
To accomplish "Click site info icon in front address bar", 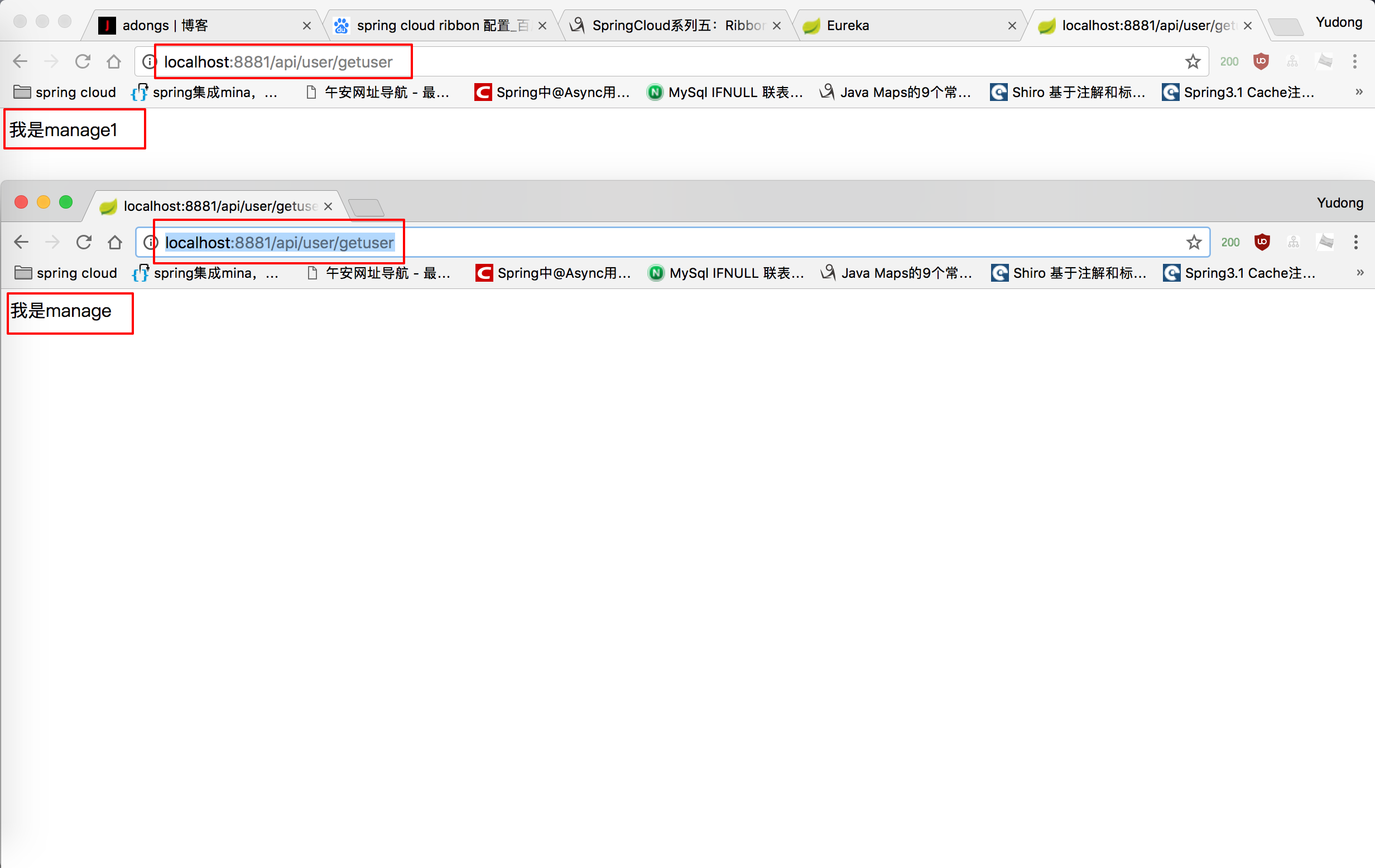I will [x=150, y=243].
